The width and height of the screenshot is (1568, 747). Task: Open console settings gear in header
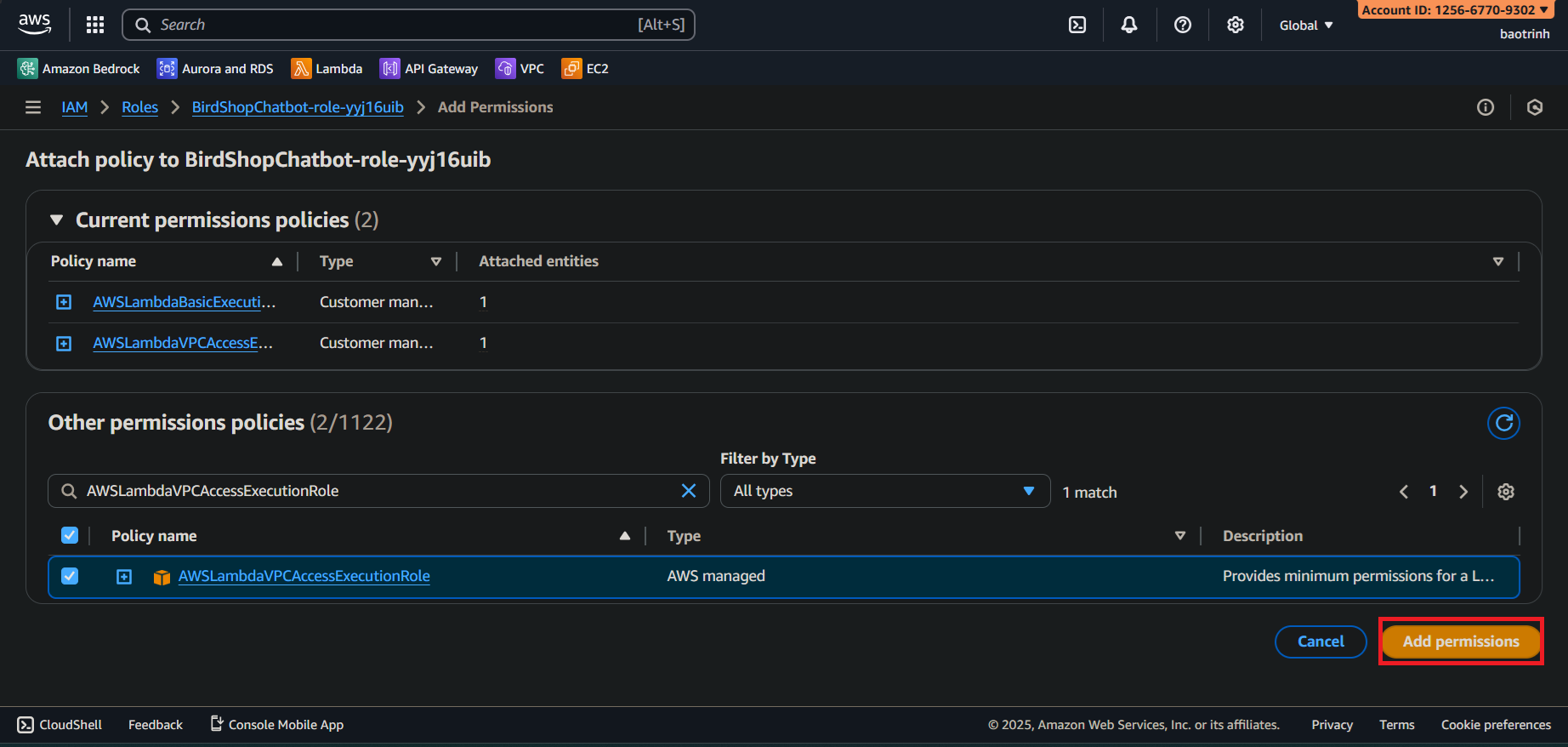click(1235, 25)
